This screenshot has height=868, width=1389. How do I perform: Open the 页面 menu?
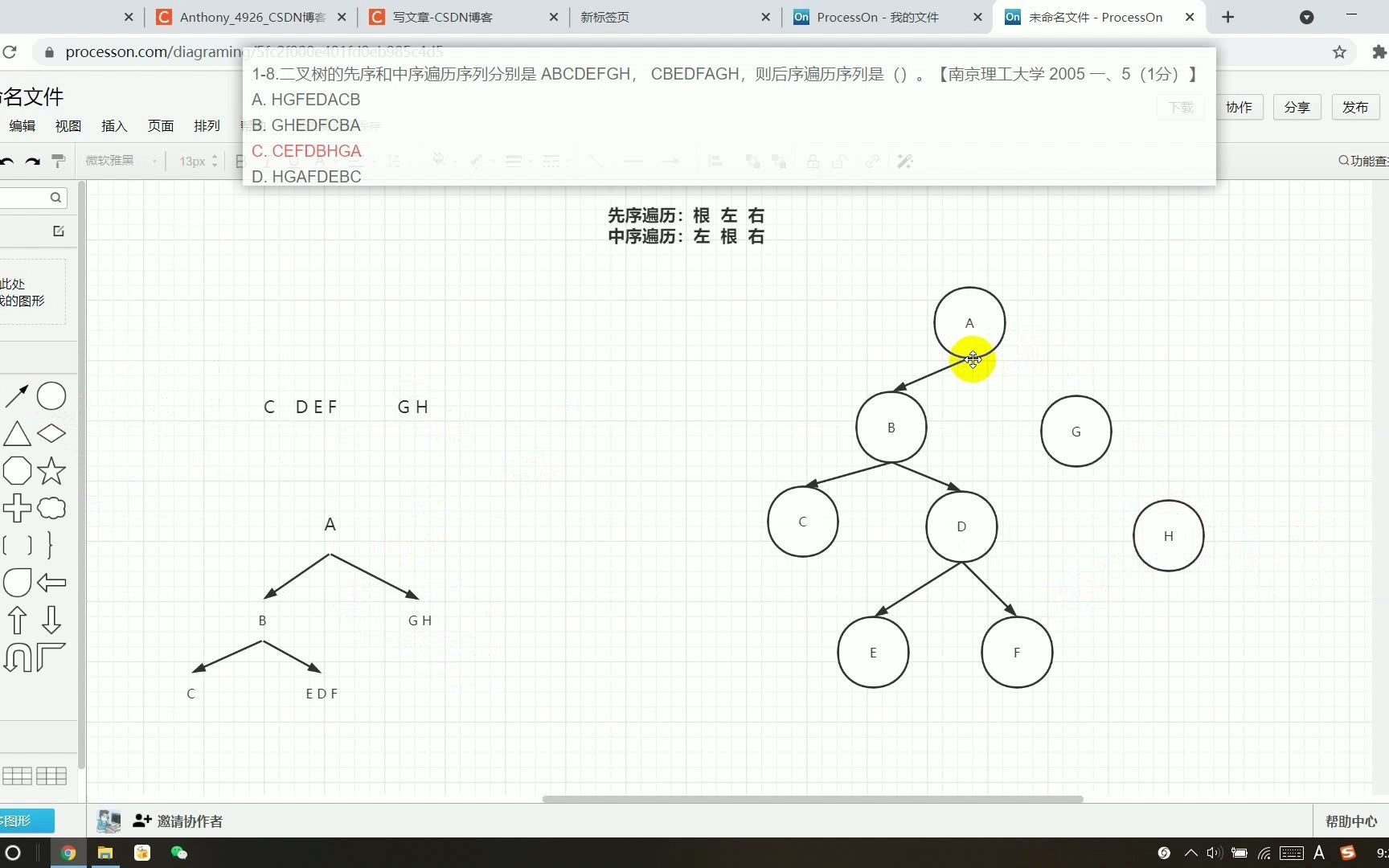tap(161, 125)
